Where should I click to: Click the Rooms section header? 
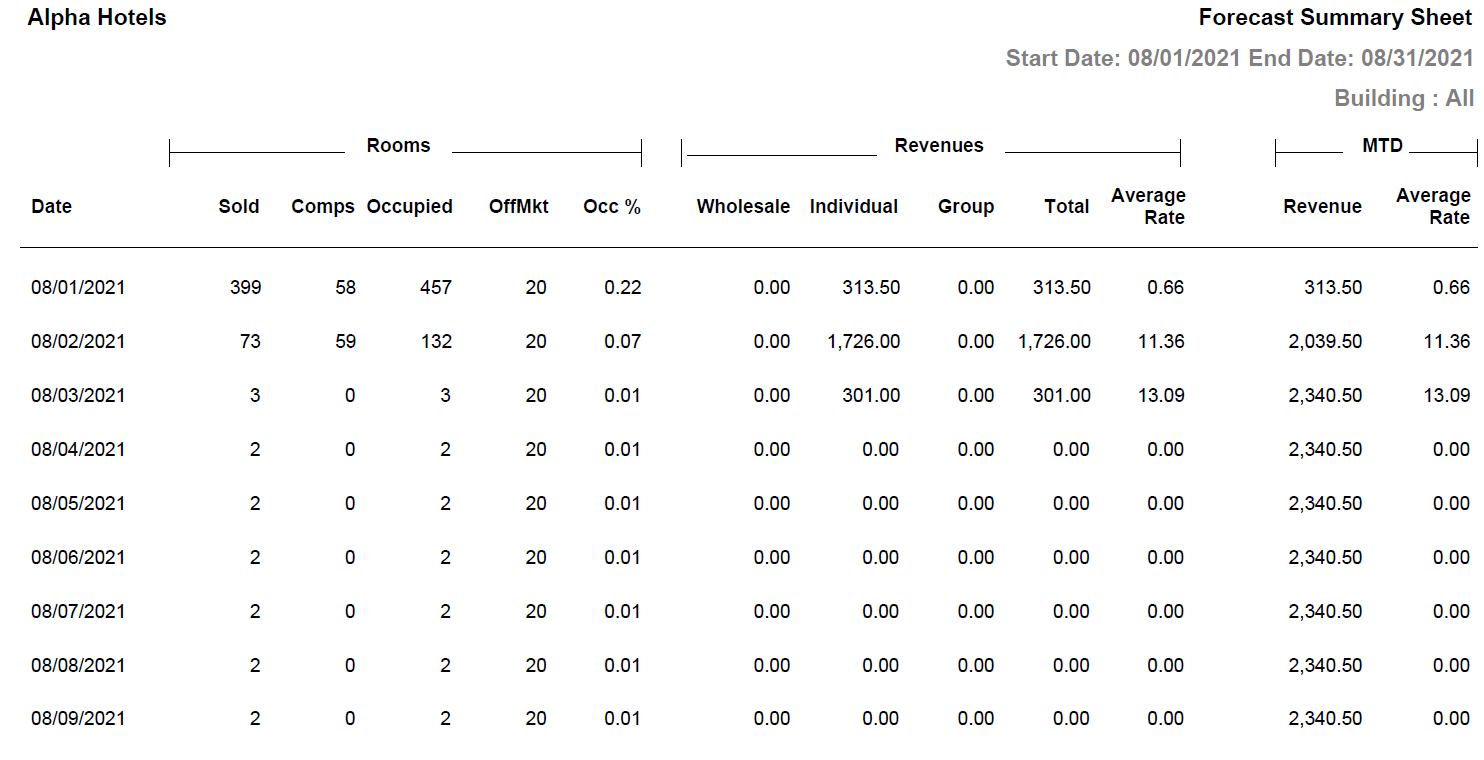[398, 145]
